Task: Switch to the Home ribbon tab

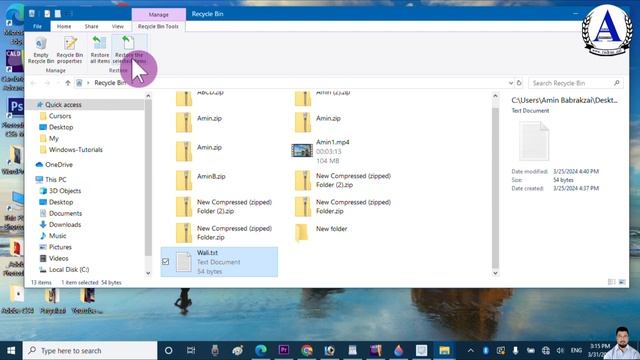Action: [x=64, y=26]
